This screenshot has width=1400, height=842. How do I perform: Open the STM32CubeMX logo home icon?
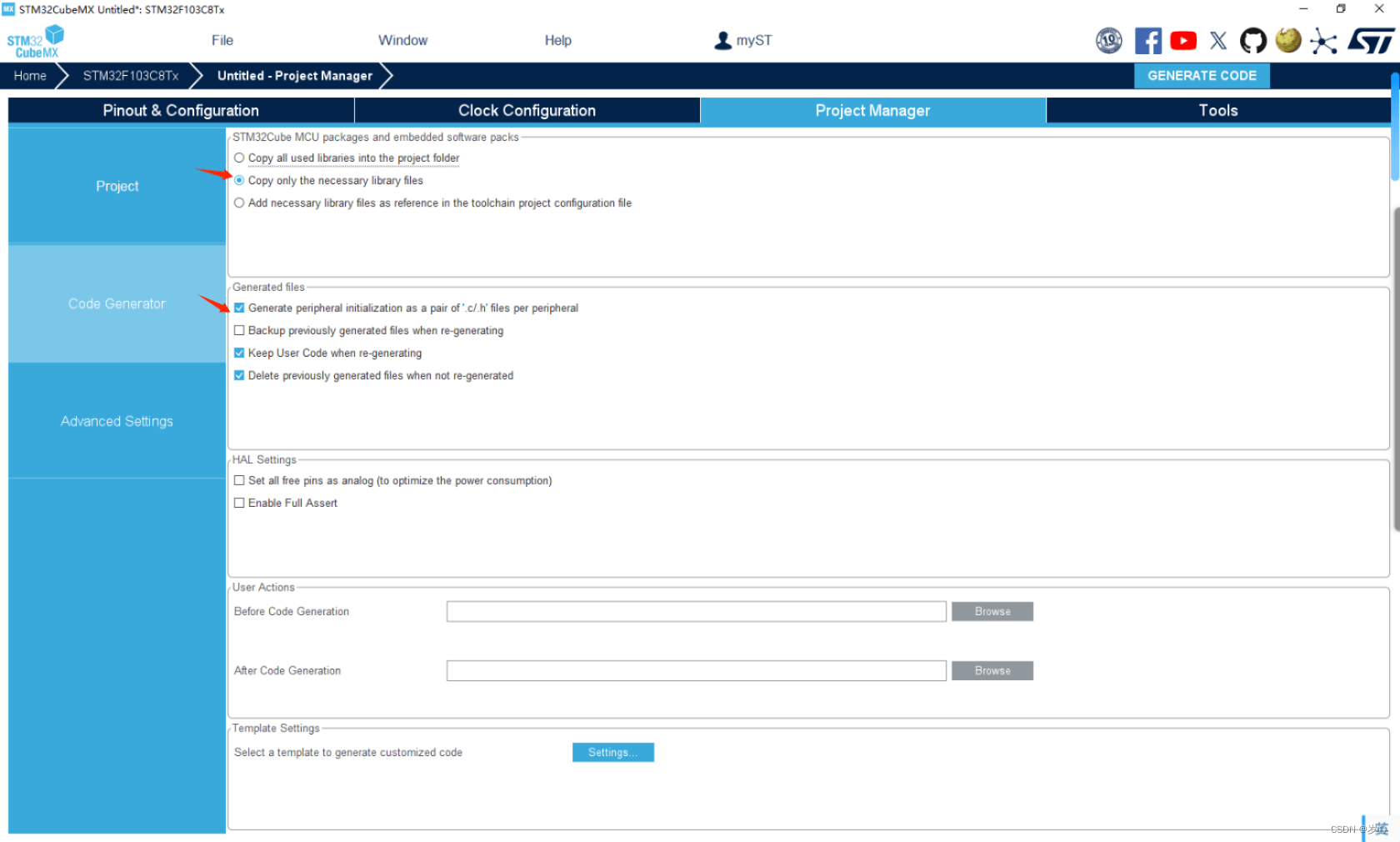click(x=35, y=42)
